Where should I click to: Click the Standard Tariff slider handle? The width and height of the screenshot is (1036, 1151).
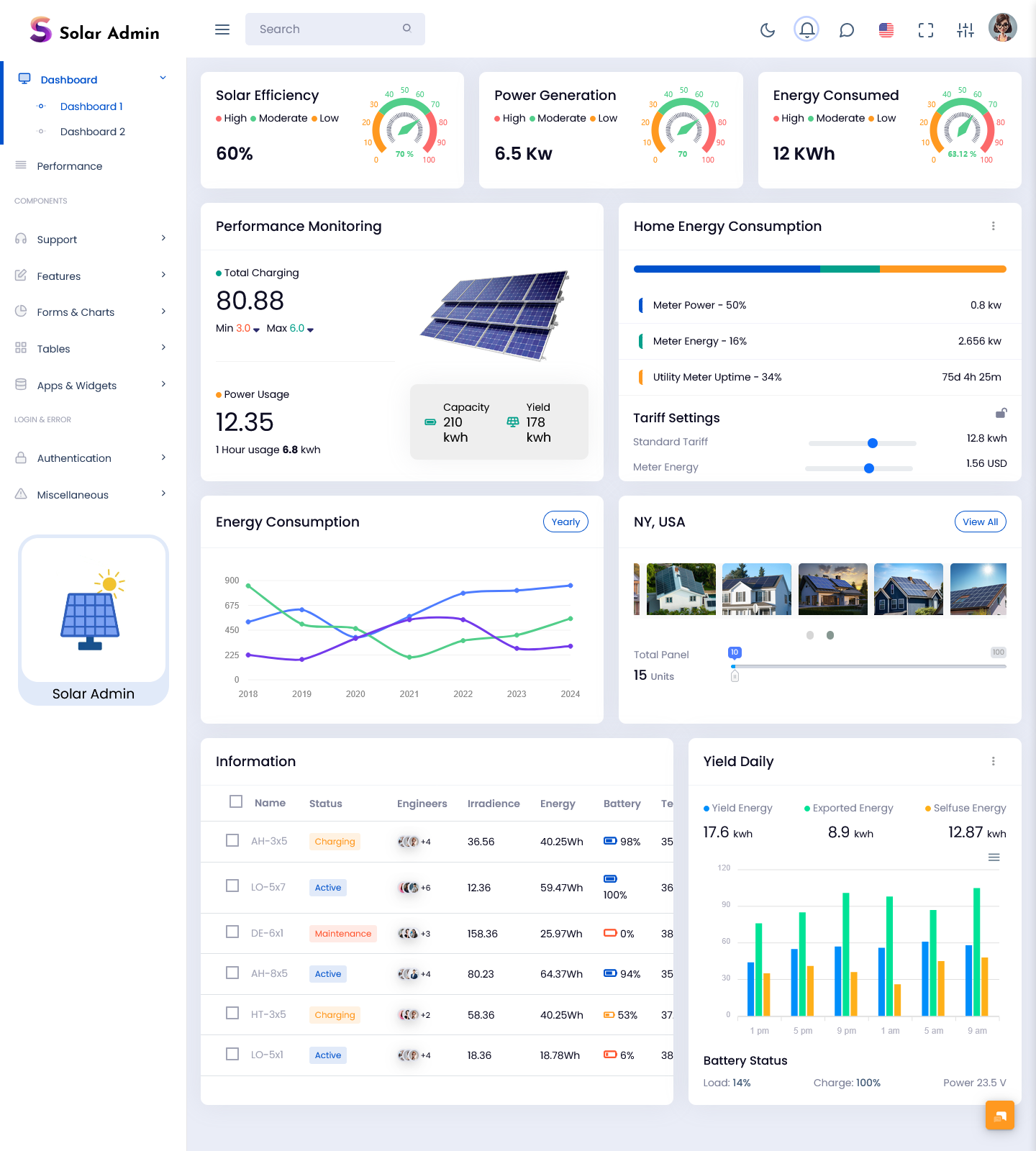click(873, 443)
